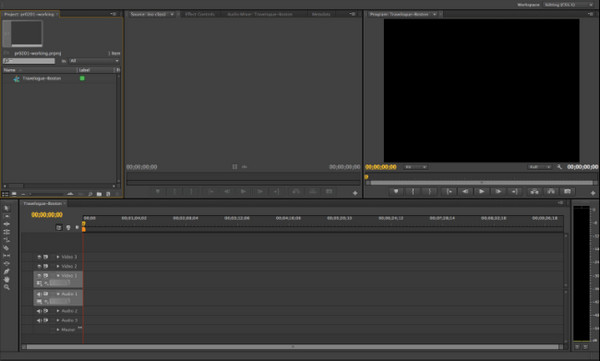Click Export Frame in Program monitor
The image size is (600, 361).
tap(567, 191)
